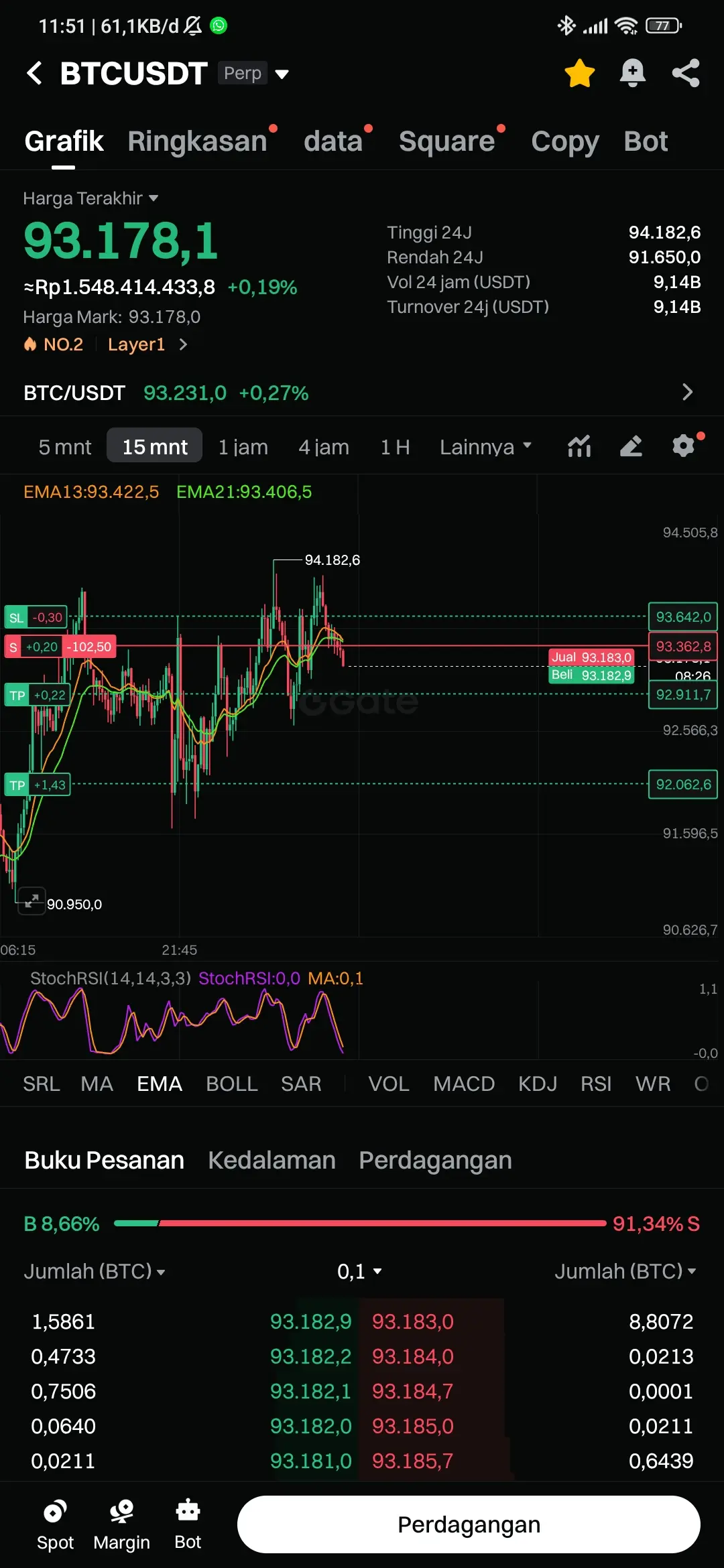Switch to Kedalaman tab
724x1568 pixels.
[271, 1160]
